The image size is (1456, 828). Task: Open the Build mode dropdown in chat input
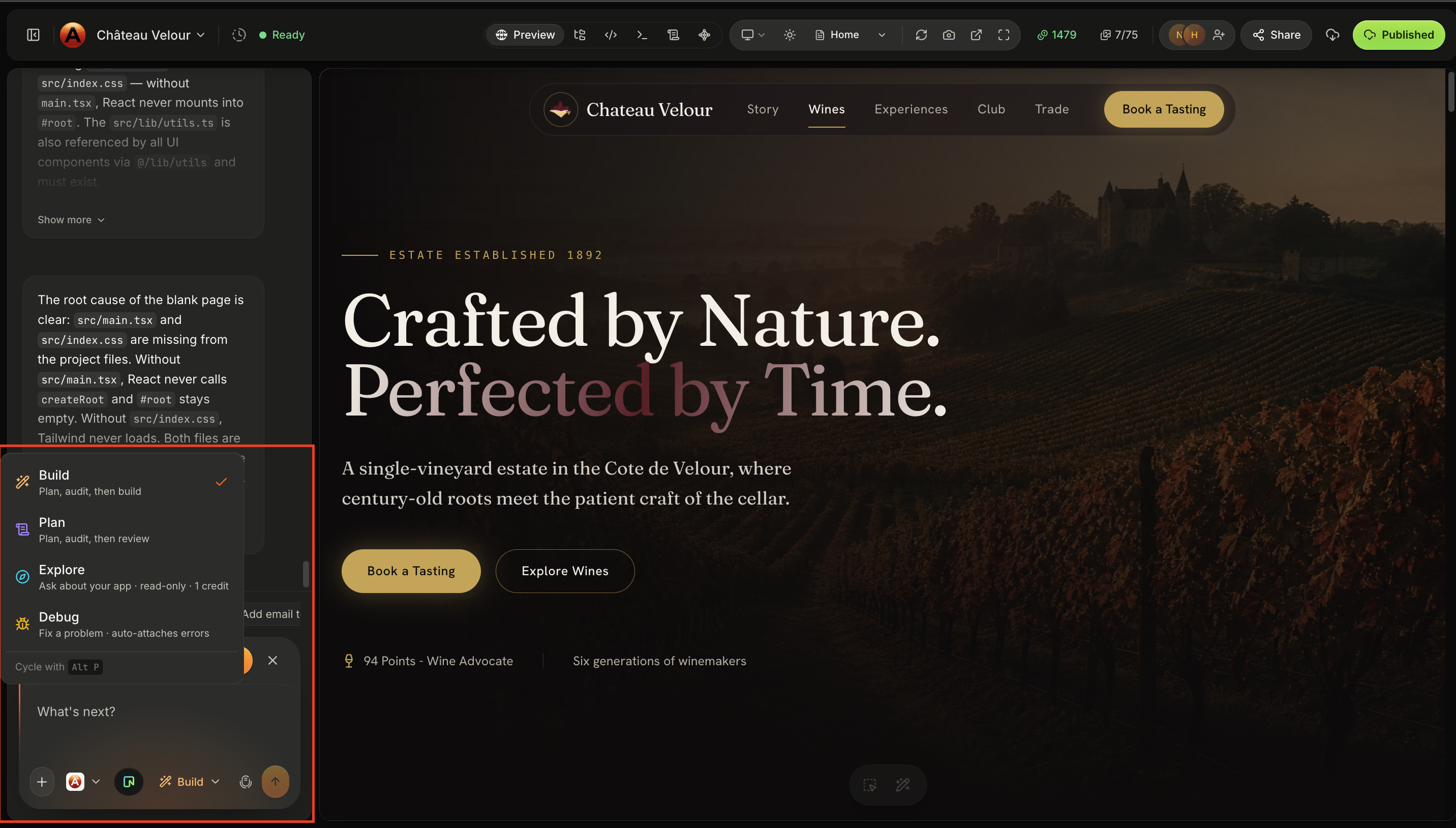coord(190,782)
